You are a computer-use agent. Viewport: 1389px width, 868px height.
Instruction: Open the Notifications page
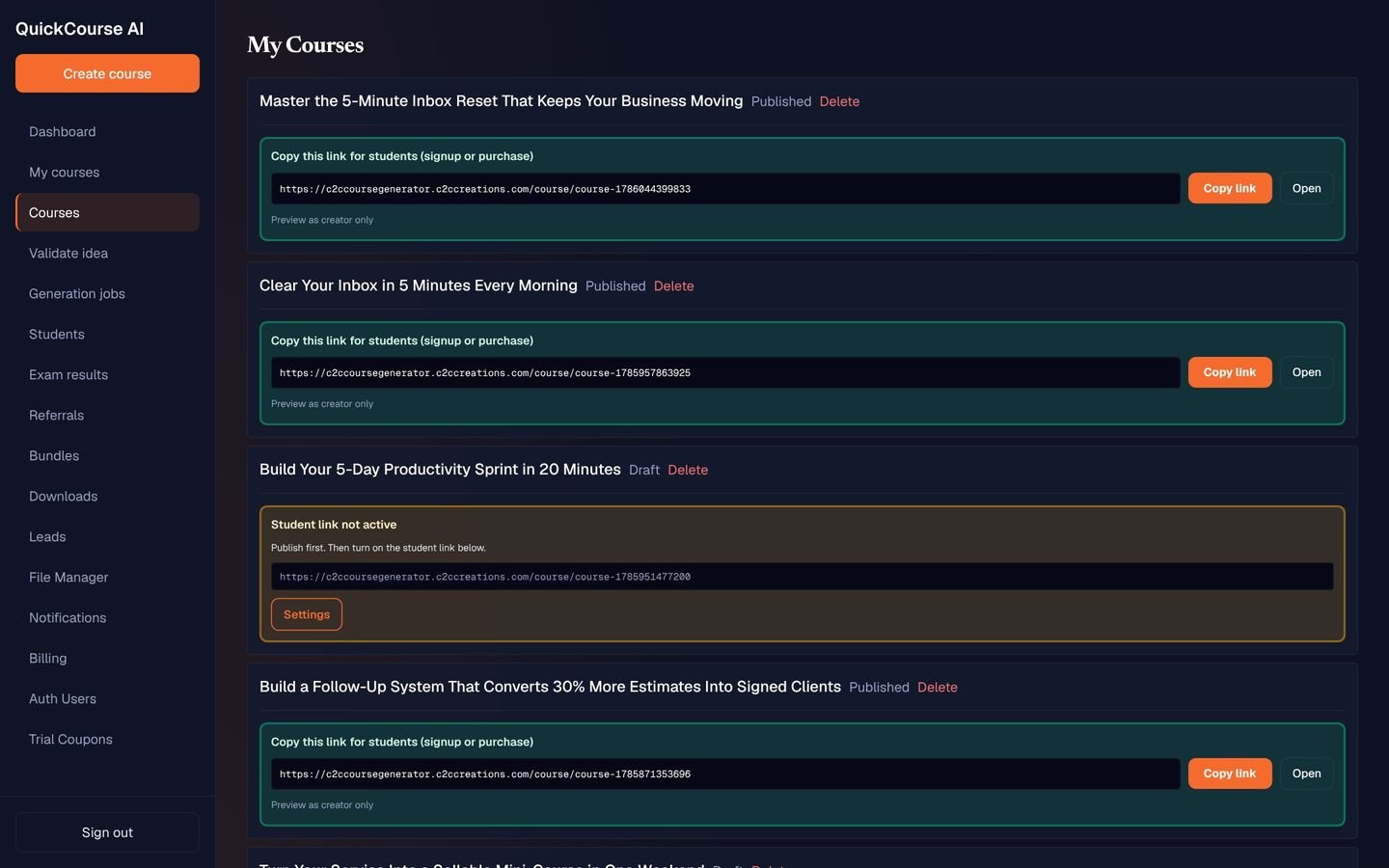tap(107, 617)
